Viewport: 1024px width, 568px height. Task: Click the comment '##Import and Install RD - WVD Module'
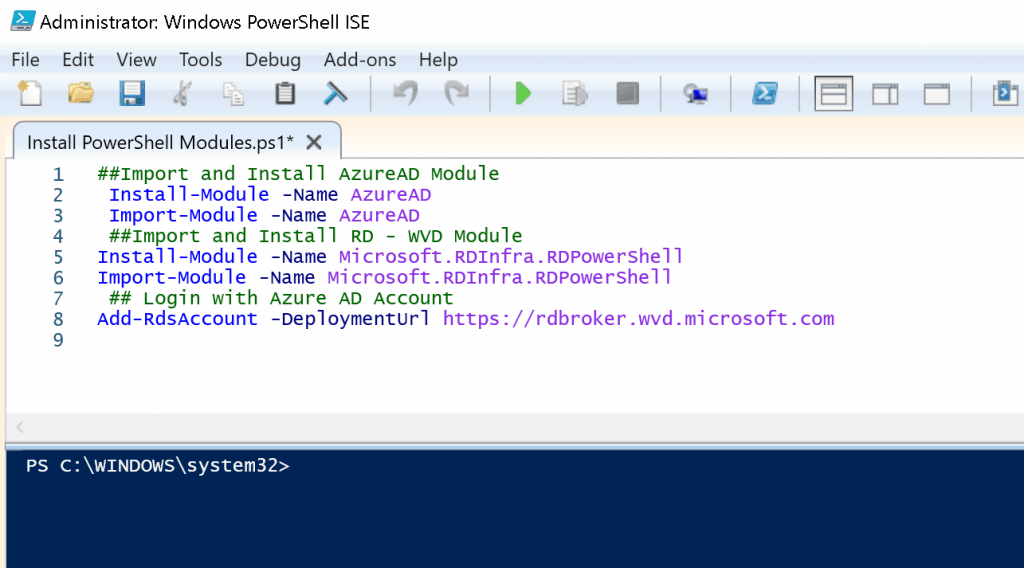point(315,236)
